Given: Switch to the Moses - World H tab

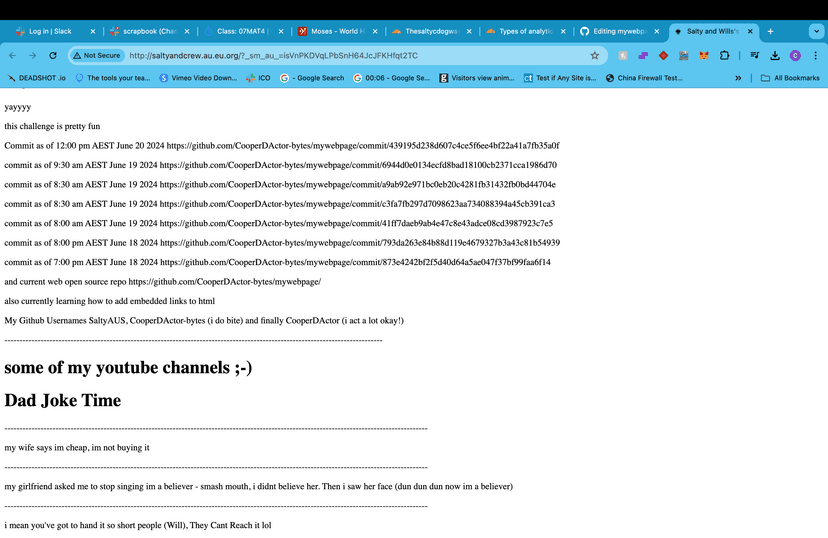Looking at the screenshot, I should pos(337,31).
